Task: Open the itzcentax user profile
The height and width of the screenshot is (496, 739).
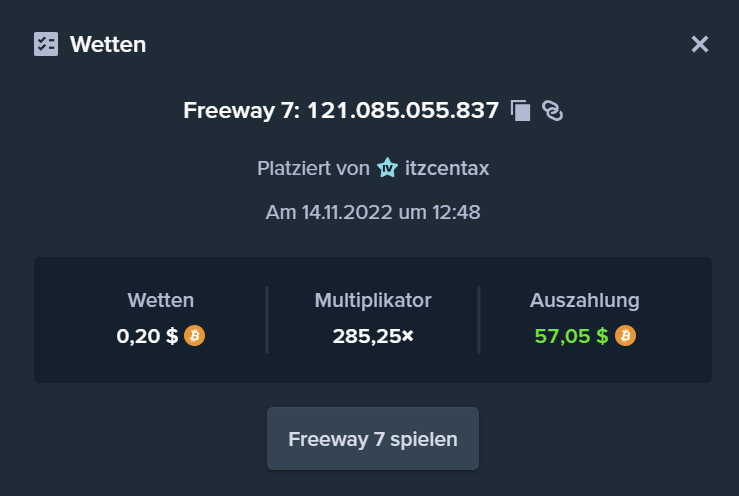Action: 447,168
